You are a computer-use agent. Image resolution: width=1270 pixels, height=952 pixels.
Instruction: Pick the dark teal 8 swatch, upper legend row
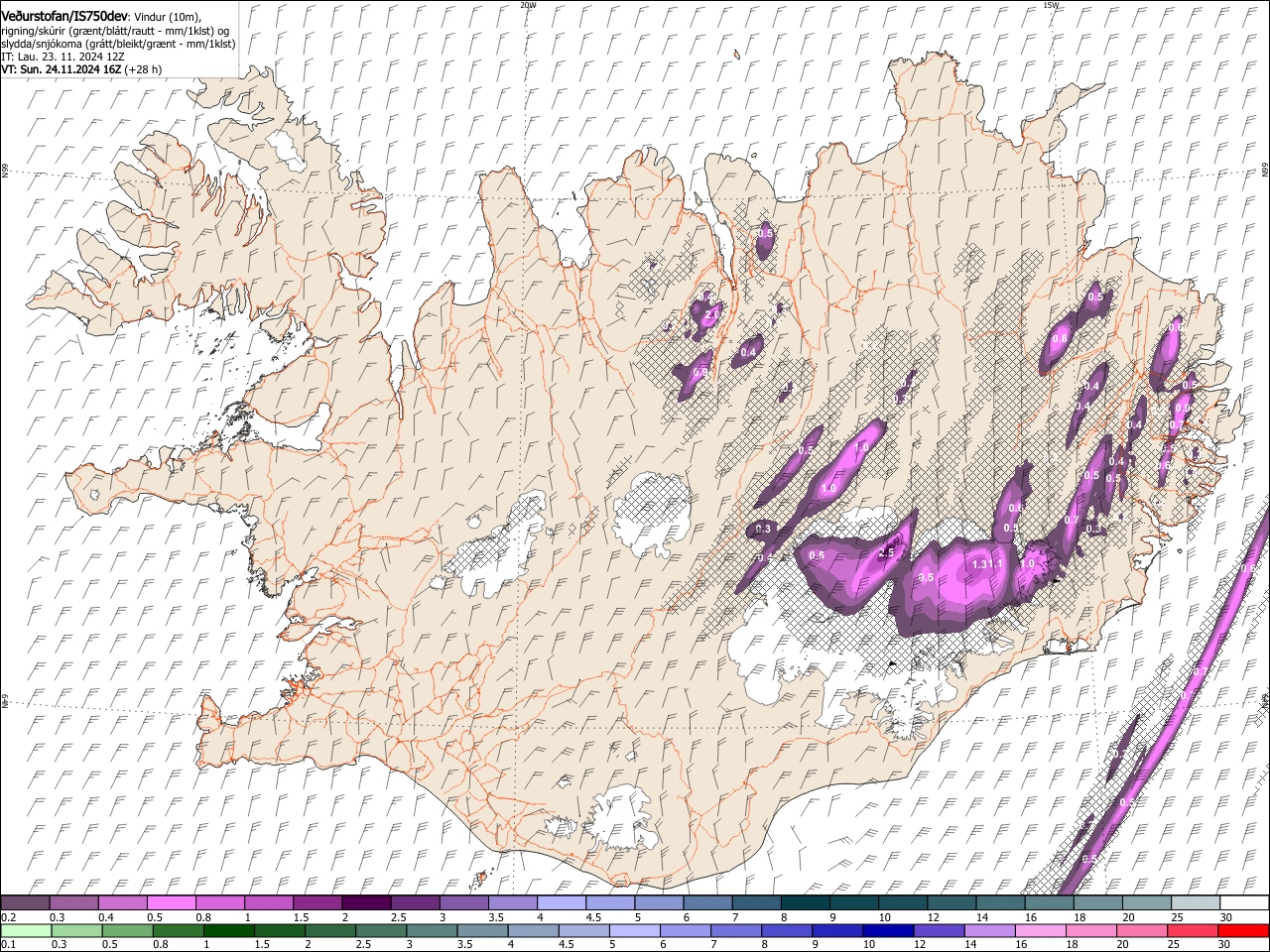tap(805, 903)
